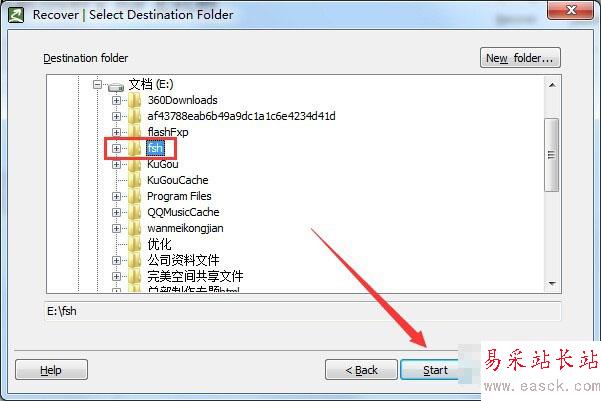Expand the 公司资料文件 folder node
The width and height of the screenshot is (601, 401).
[116, 261]
